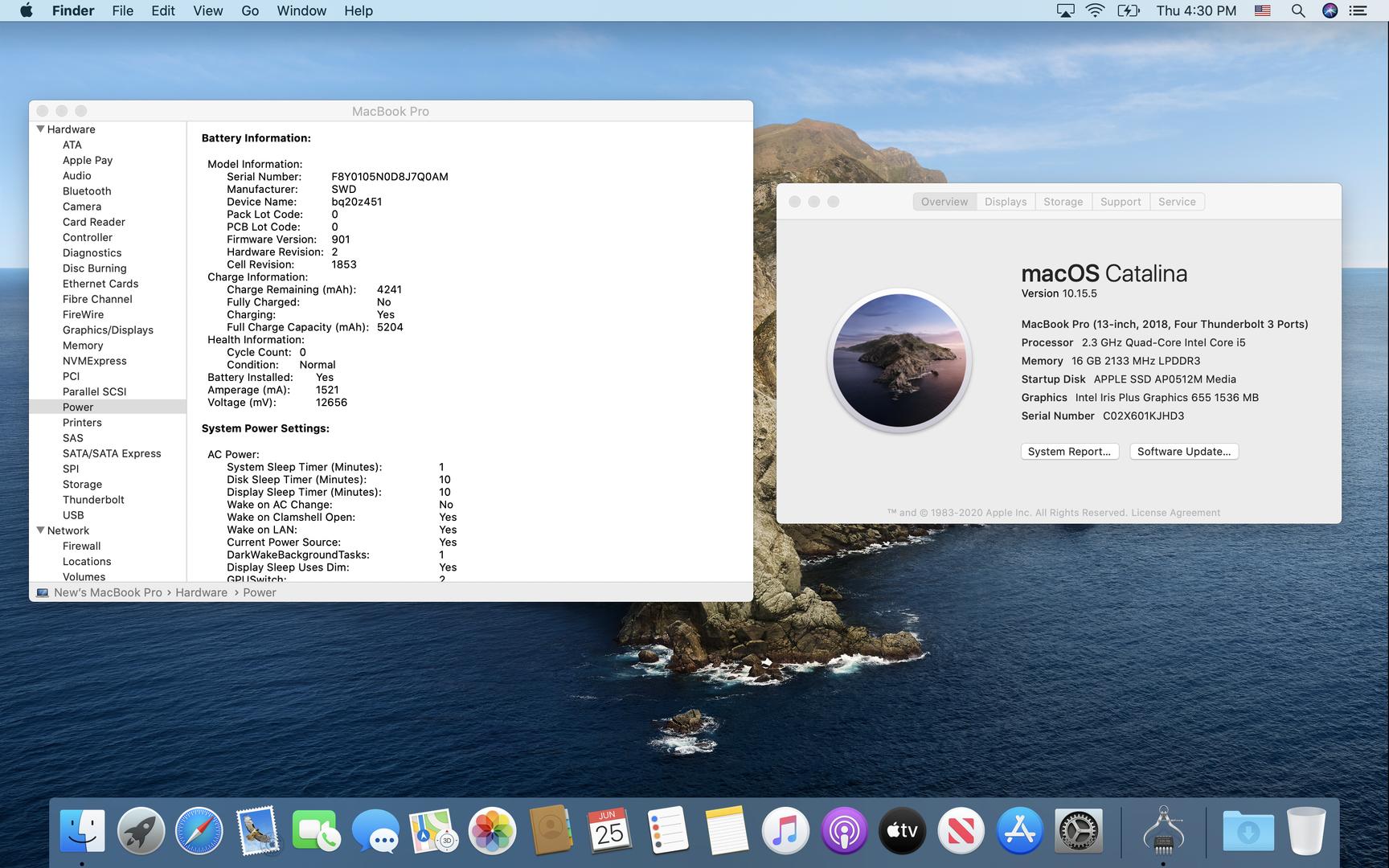Open Downloads folder in the dock
Image resolution: width=1389 pixels, height=868 pixels.
1248,830
